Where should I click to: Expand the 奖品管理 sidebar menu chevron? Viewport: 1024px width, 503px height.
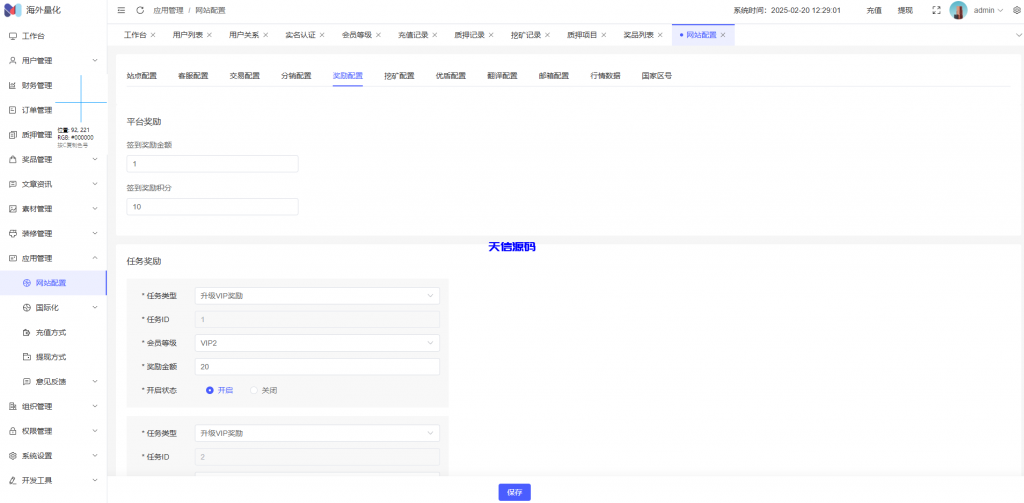click(95, 159)
